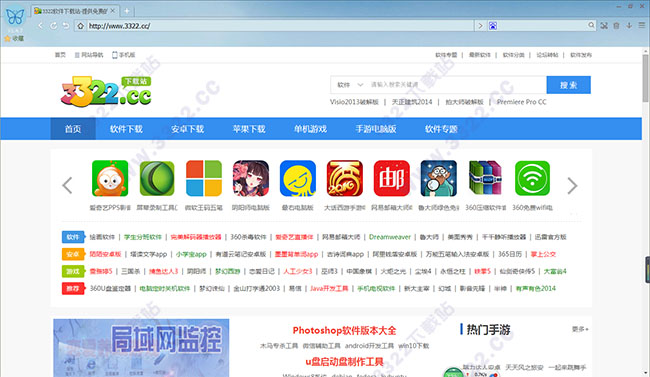The height and width of the screenshot is (377, 650).
Task: Select 安卓下载 in the navigation bar
Action: click(187, 129)
